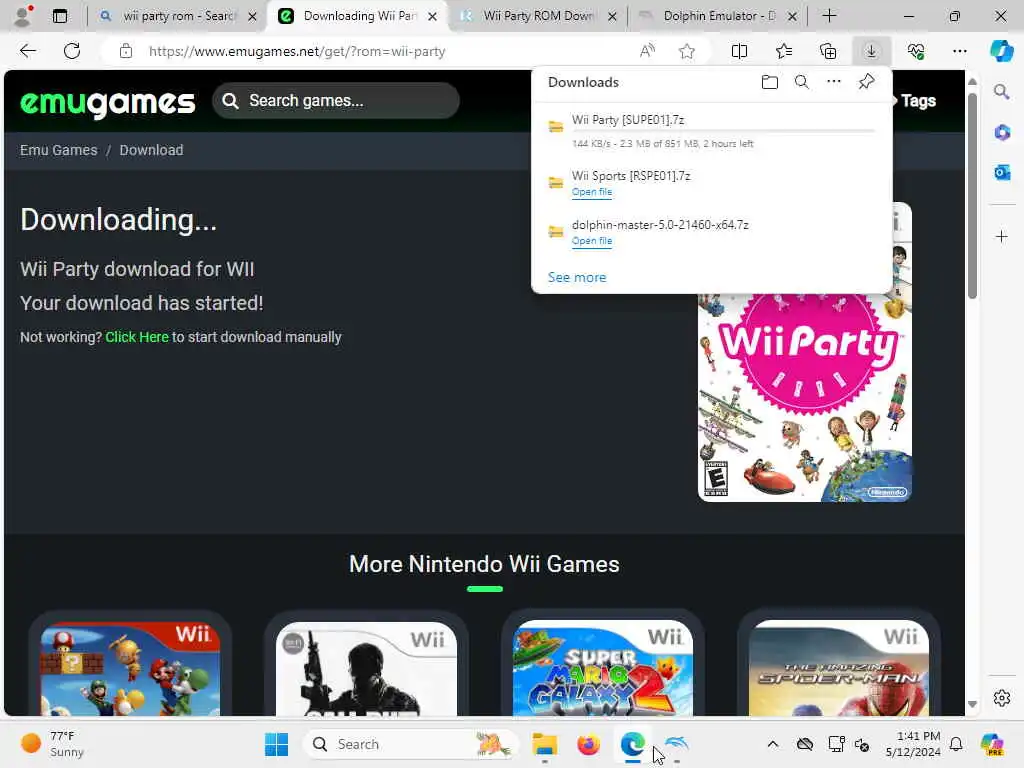Add page to favorites with star icon
Image resolution: width=1024 pixels, height=768 pixels.
(x=686, y=51)
